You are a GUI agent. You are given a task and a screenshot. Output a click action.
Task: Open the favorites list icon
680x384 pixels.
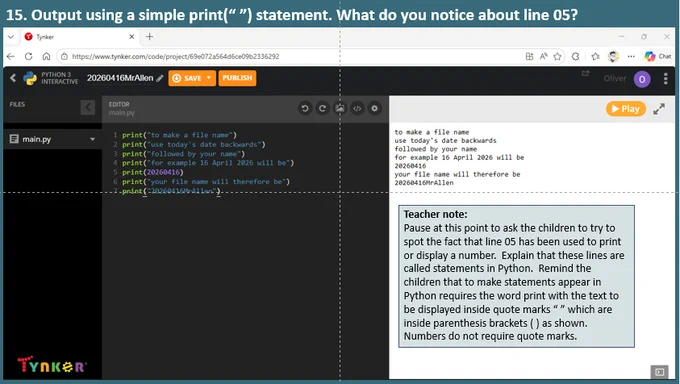[x=595, y=56]
